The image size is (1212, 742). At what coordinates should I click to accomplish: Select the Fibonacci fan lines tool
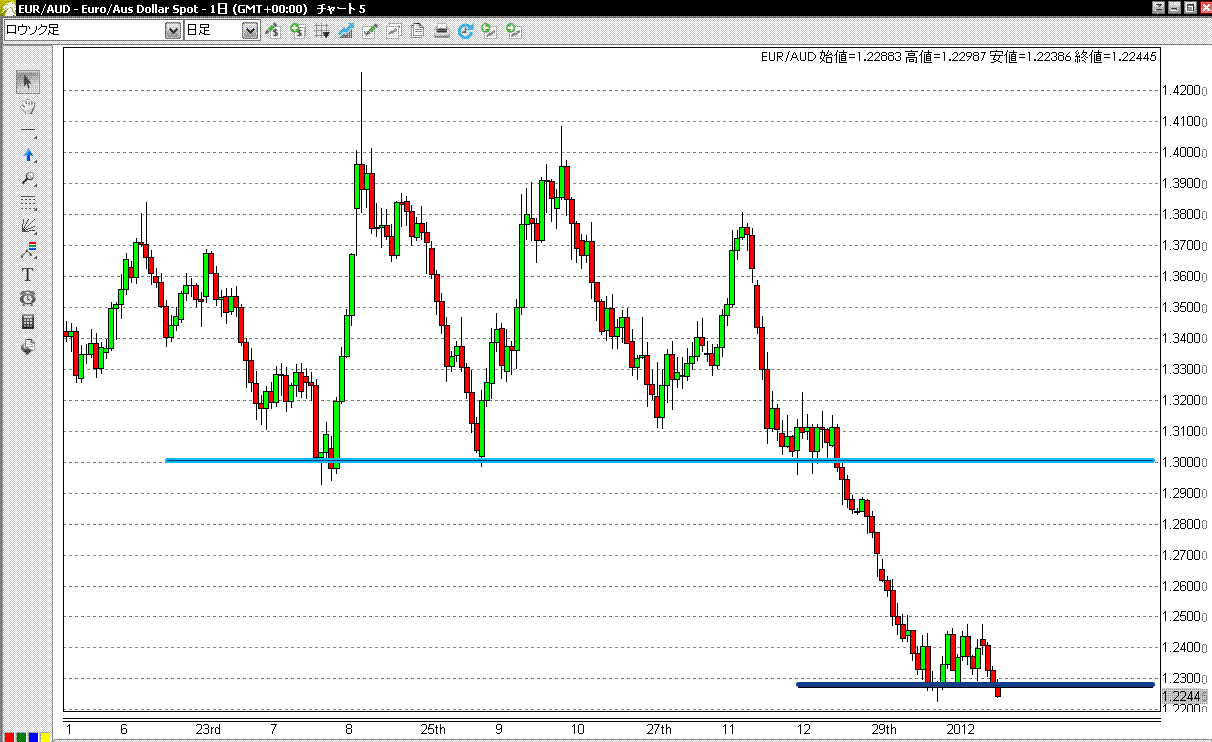28,226
